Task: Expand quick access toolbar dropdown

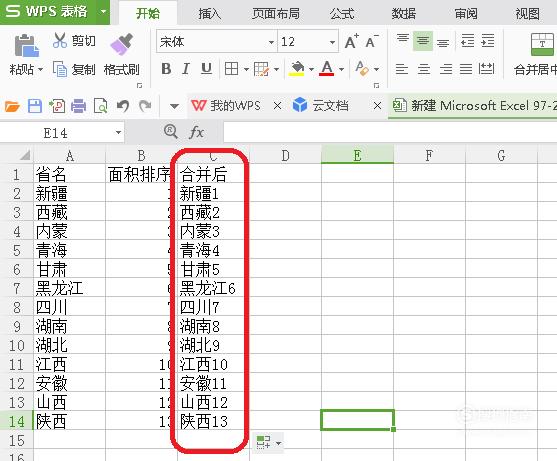Action: pos(174,106)
